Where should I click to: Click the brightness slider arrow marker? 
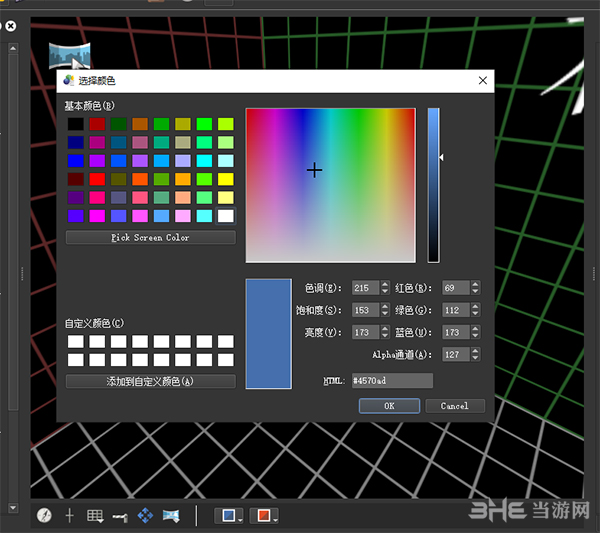click(x=442, y=157)
